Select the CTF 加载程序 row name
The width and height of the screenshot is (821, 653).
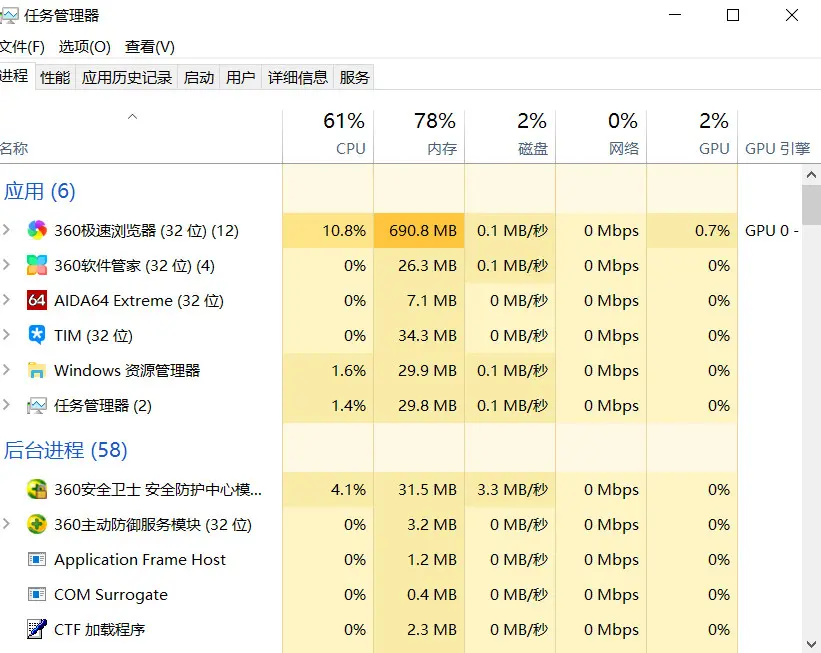coord(99,629)
